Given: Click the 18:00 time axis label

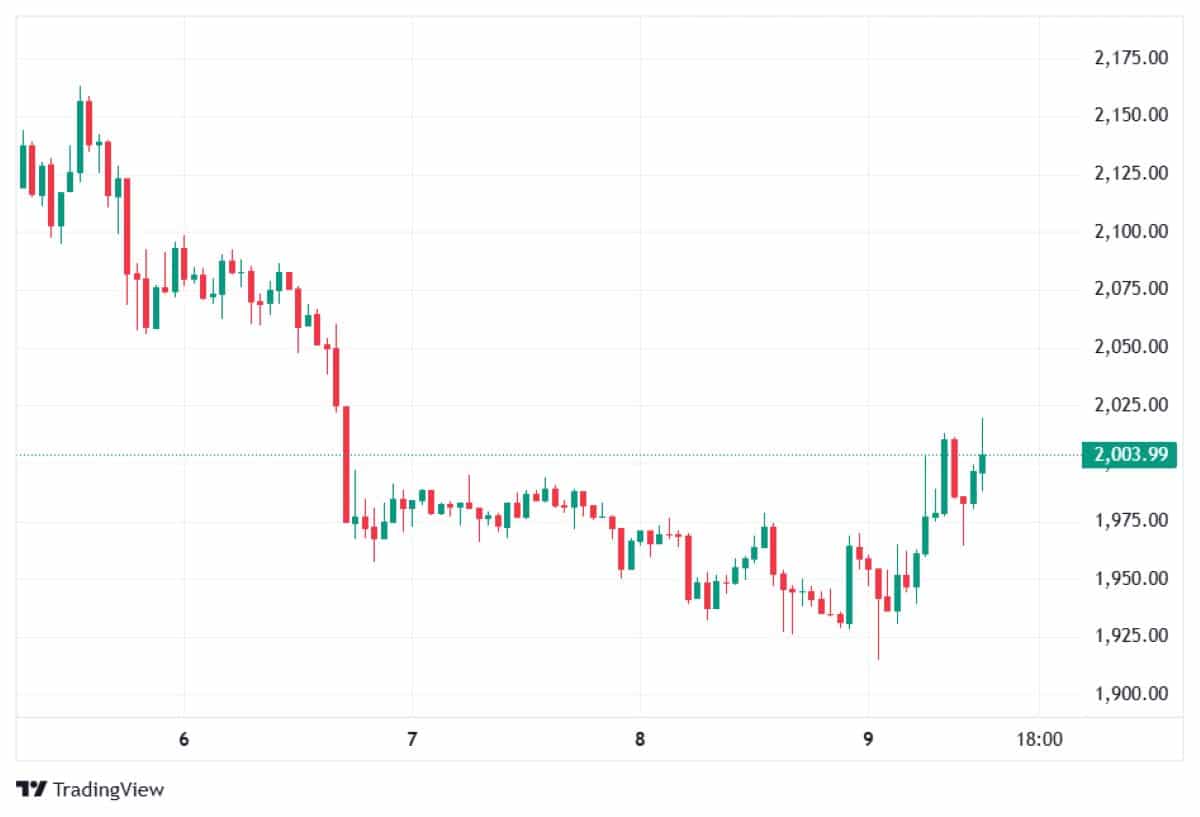Looking at the screenshot, I should (1039, 740).
